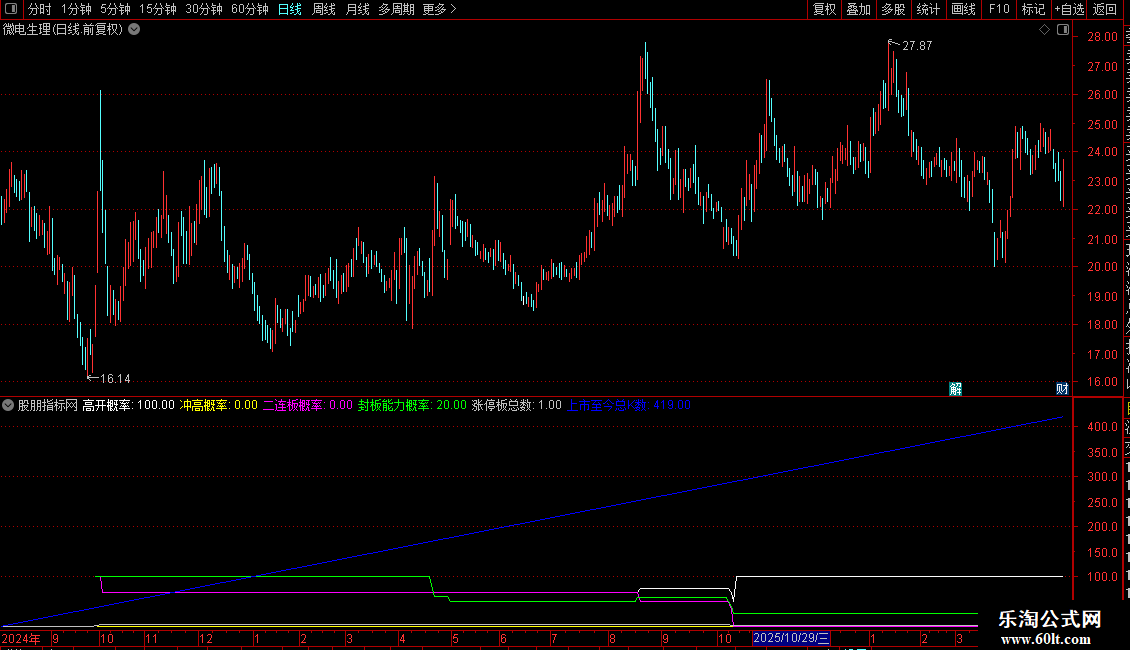1130x650 pixels.
Task: Click the 涨停板总数: 1.00 value
Action: point(517,405)
